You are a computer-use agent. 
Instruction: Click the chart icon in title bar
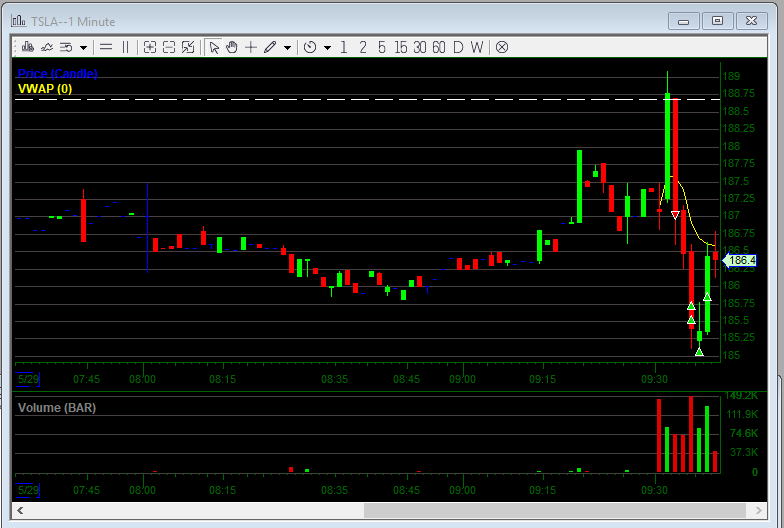click(18, 21)
